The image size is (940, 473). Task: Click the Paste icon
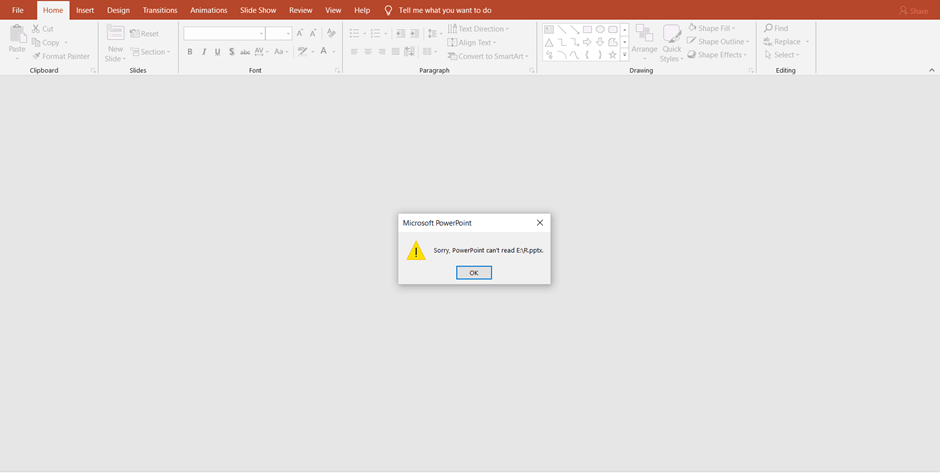pos(17,34)
